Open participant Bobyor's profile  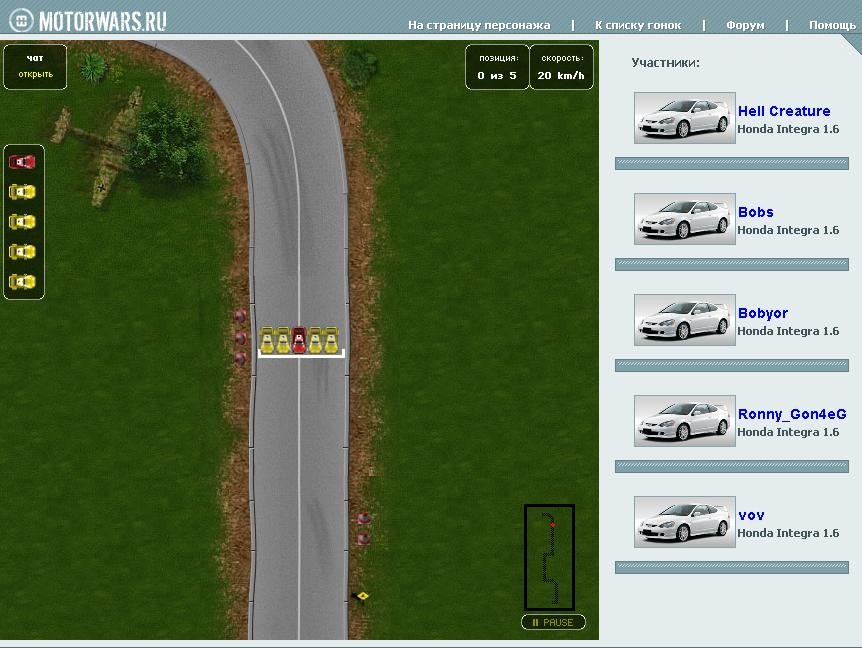coord(762,313)
